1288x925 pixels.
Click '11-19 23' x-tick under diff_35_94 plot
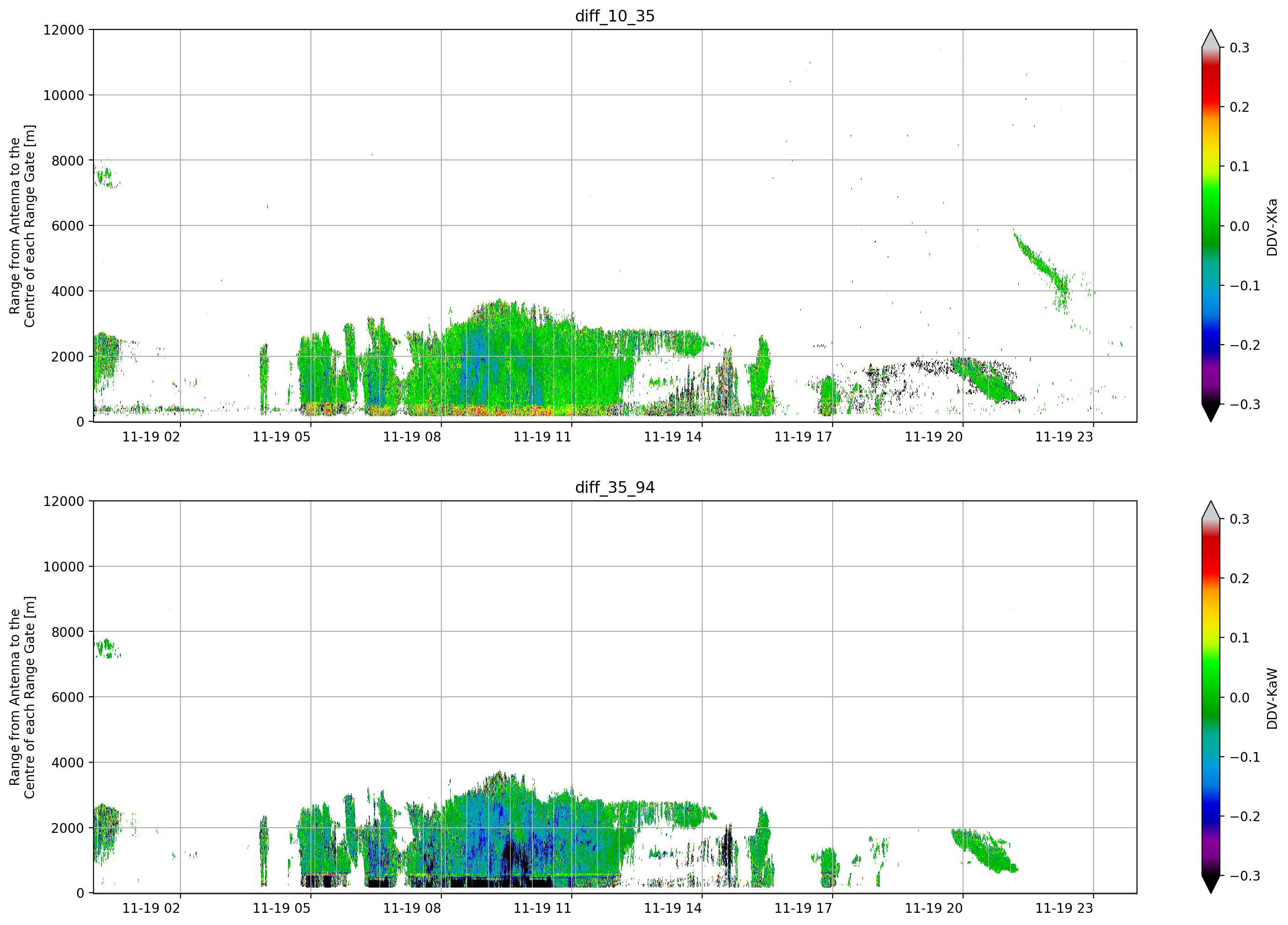[1064, 908]
